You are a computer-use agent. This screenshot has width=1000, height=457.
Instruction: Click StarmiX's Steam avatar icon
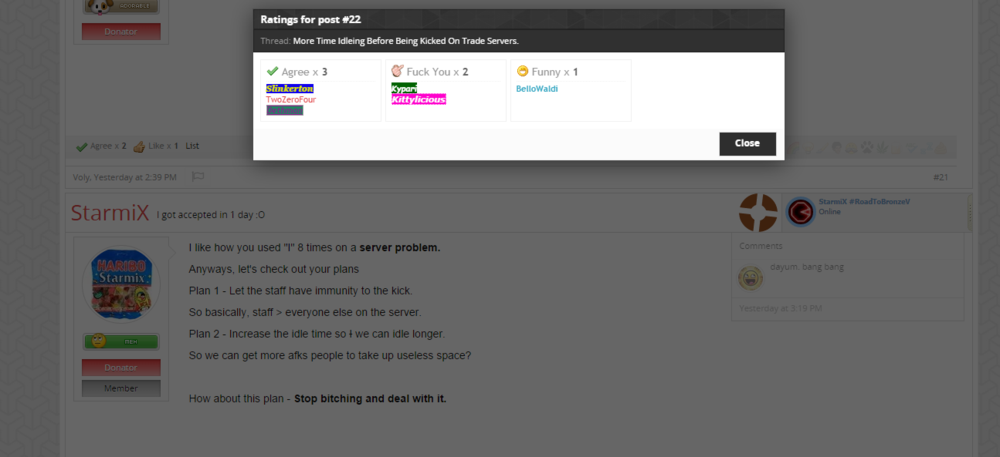click(x=800, y=213)
